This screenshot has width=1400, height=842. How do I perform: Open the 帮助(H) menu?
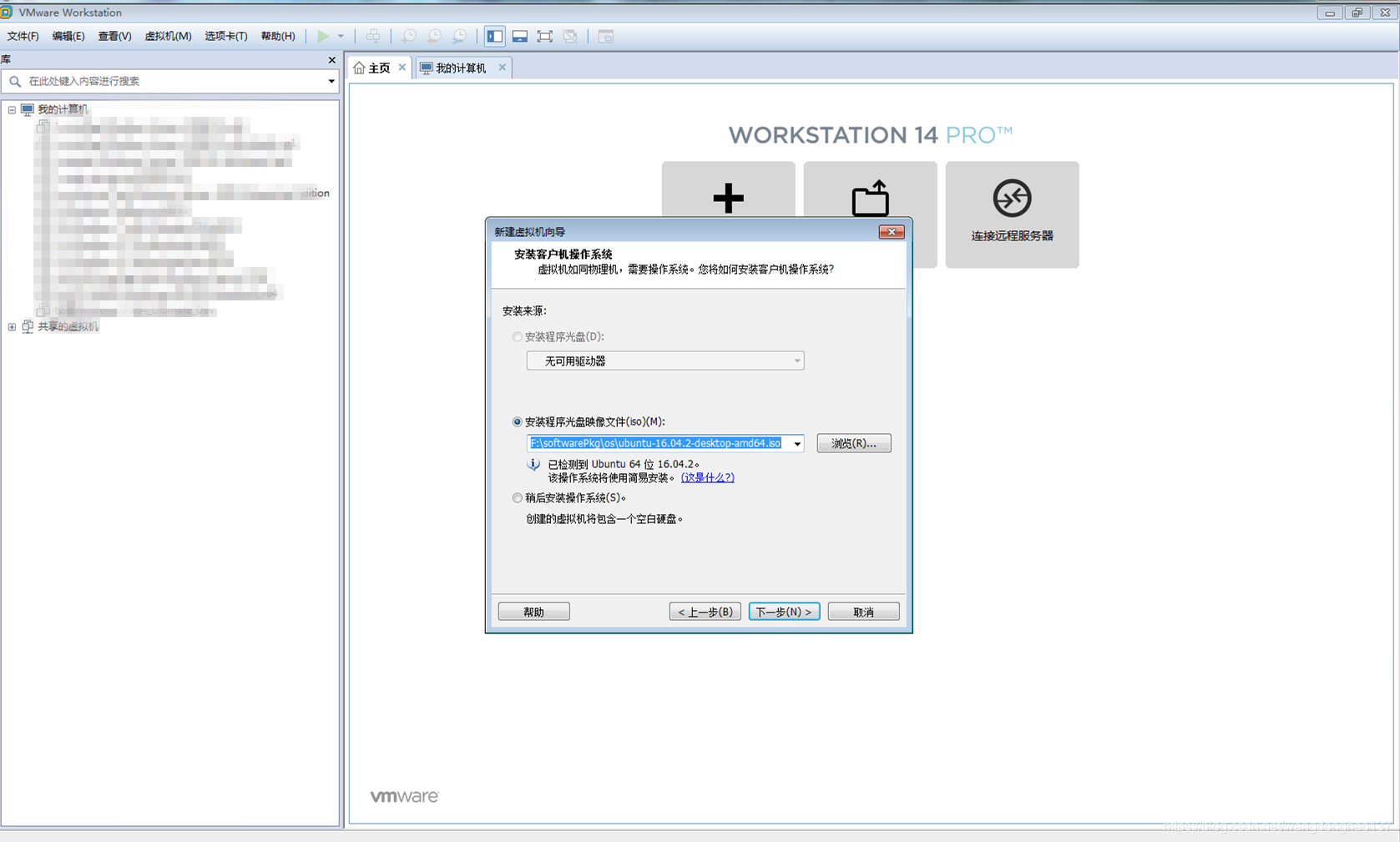point(278,36)
